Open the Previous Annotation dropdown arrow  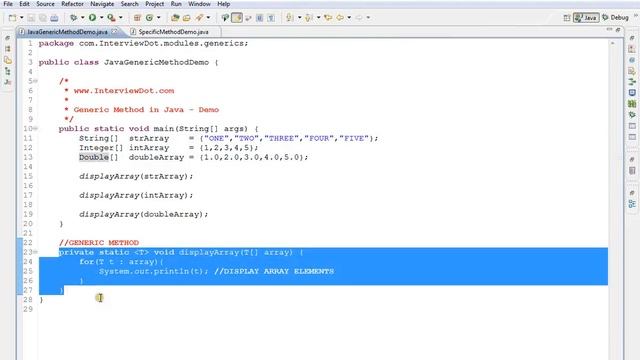pyautogui.click(x=318, y=18)
